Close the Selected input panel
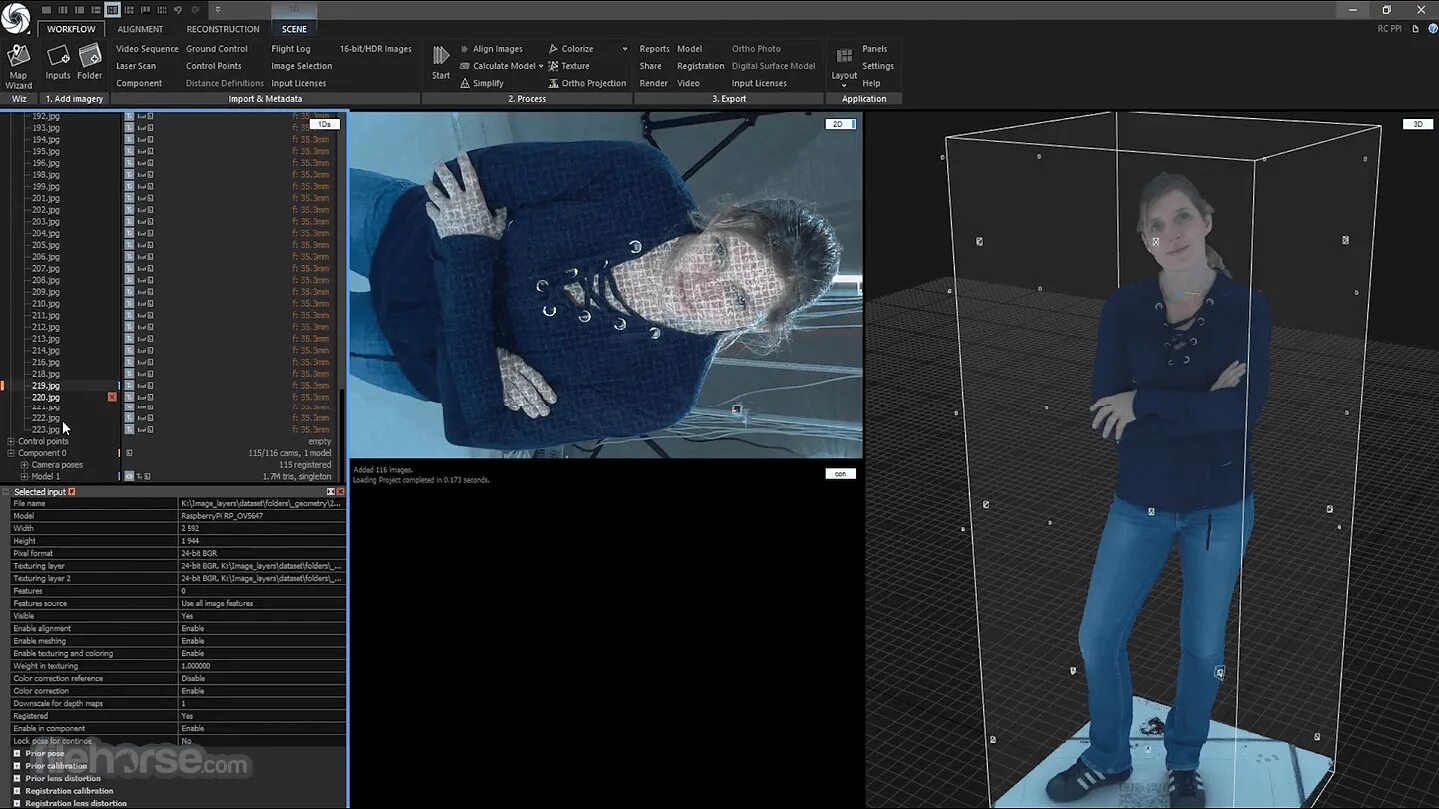The width and height of the screenshot is (1439, 809). coord(341,492)
